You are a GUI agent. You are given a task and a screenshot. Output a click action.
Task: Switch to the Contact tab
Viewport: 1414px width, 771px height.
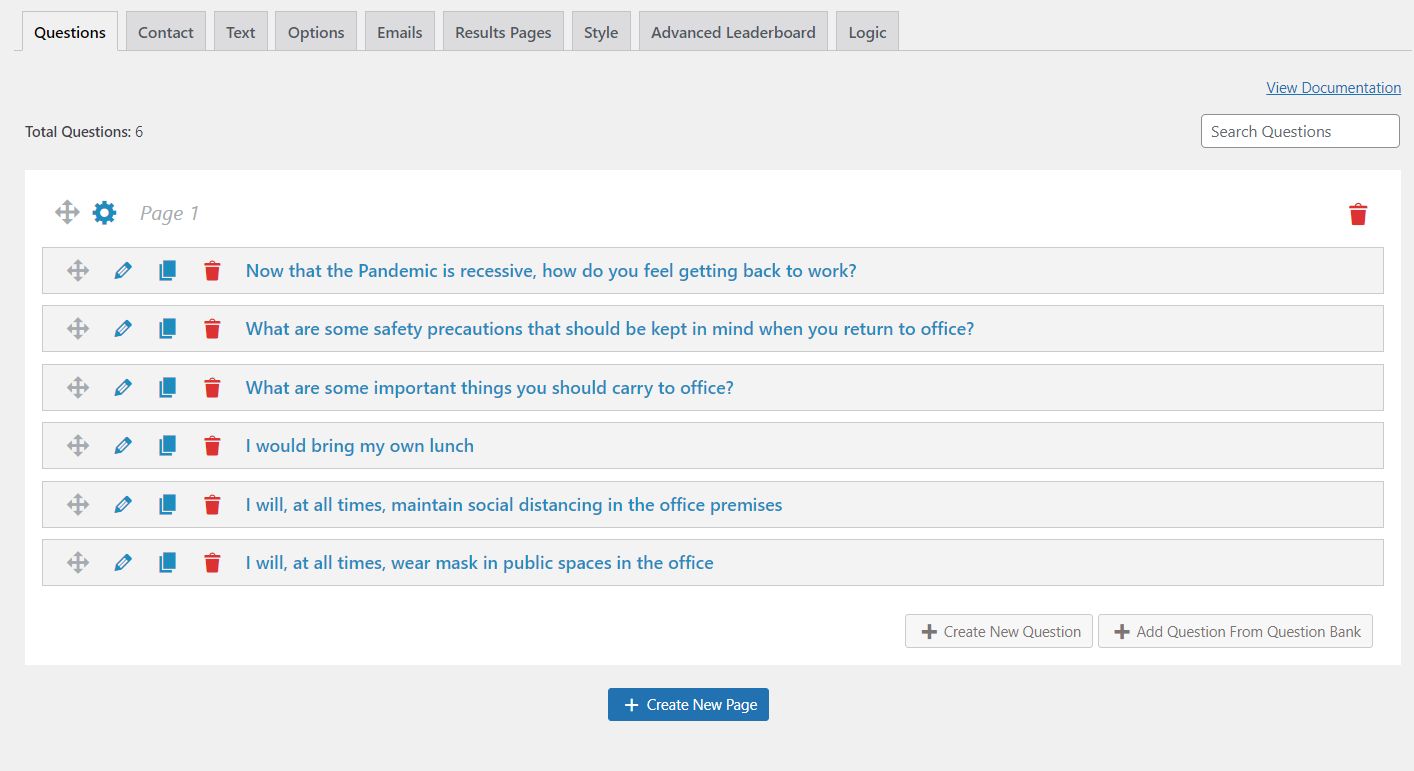pyautogui.click(x=165, y=31)
